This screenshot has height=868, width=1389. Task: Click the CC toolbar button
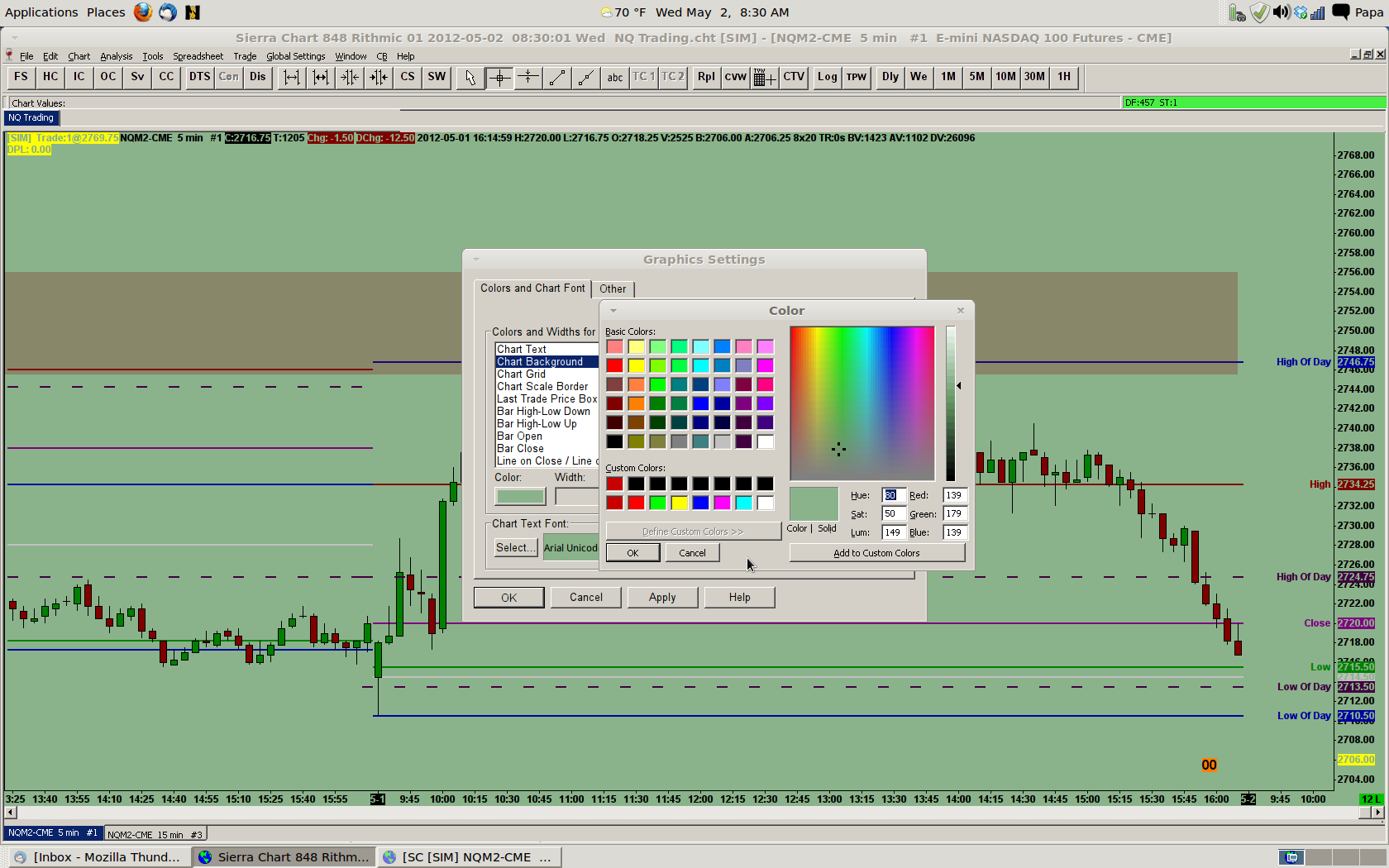(x=166, y=77)
